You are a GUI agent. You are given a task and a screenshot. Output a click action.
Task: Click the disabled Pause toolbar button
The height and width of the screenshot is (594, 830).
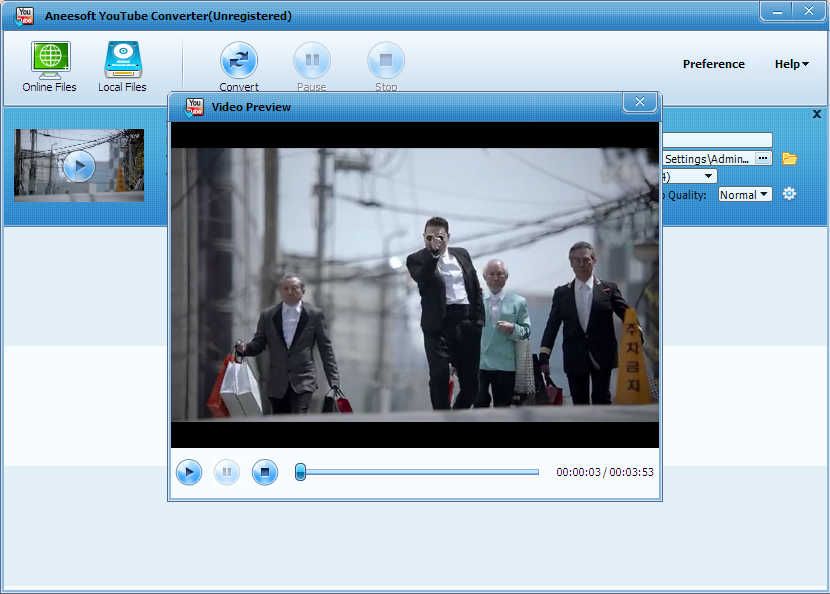312,67
